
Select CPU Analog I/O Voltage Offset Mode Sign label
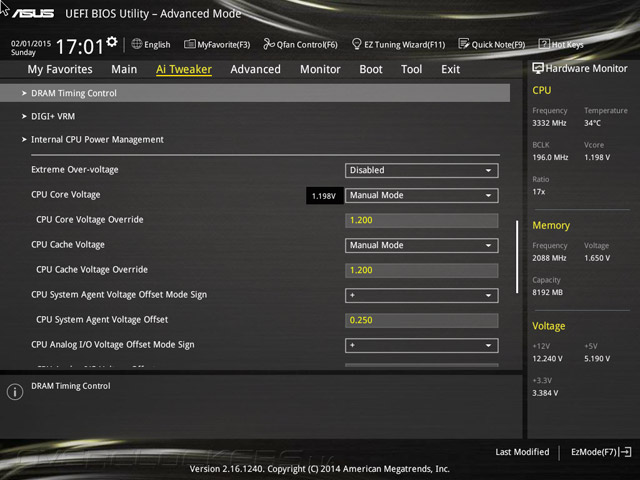pyautogui.click(x=113, y=344)
